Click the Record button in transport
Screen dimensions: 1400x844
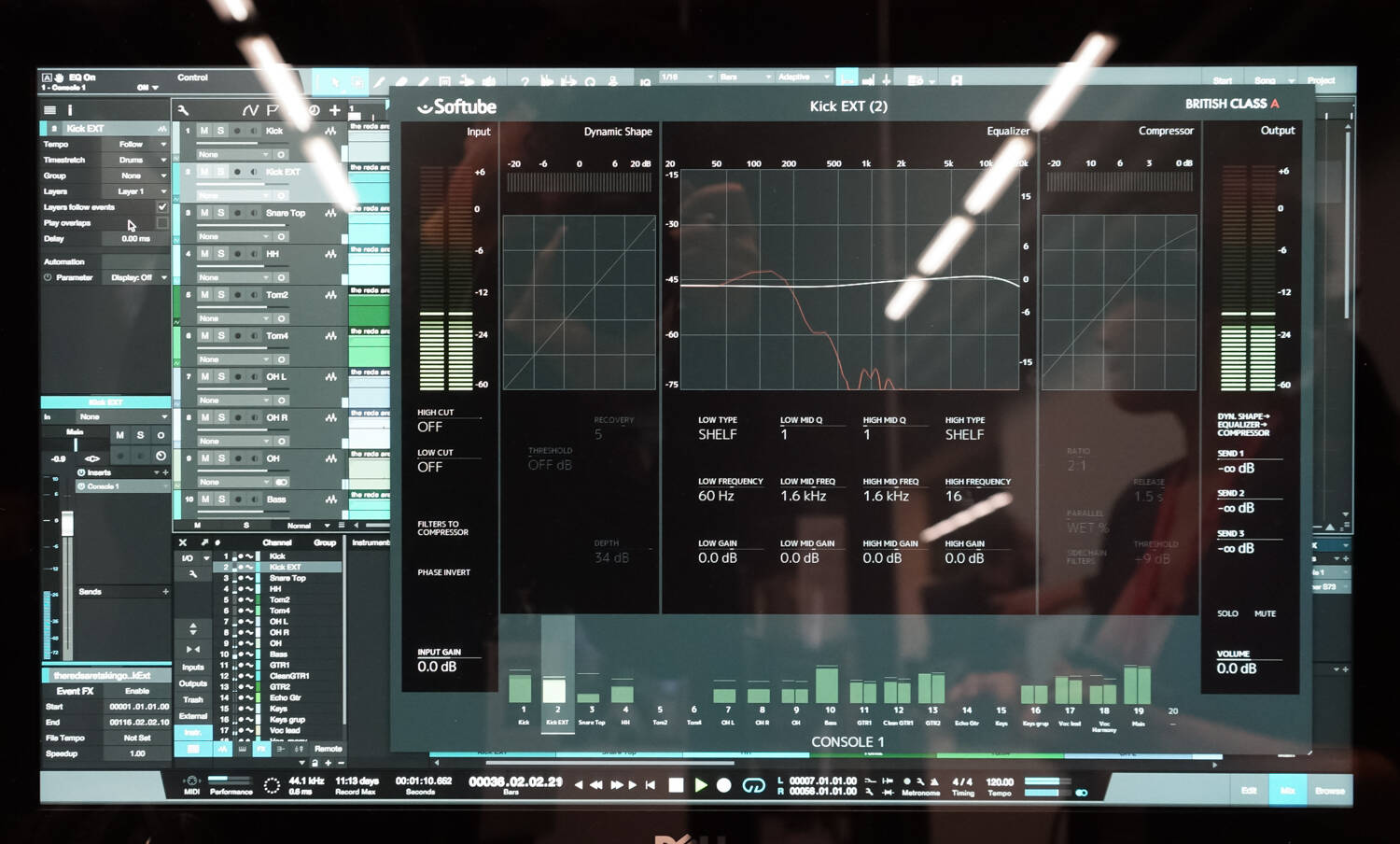(x=723, y=785)
